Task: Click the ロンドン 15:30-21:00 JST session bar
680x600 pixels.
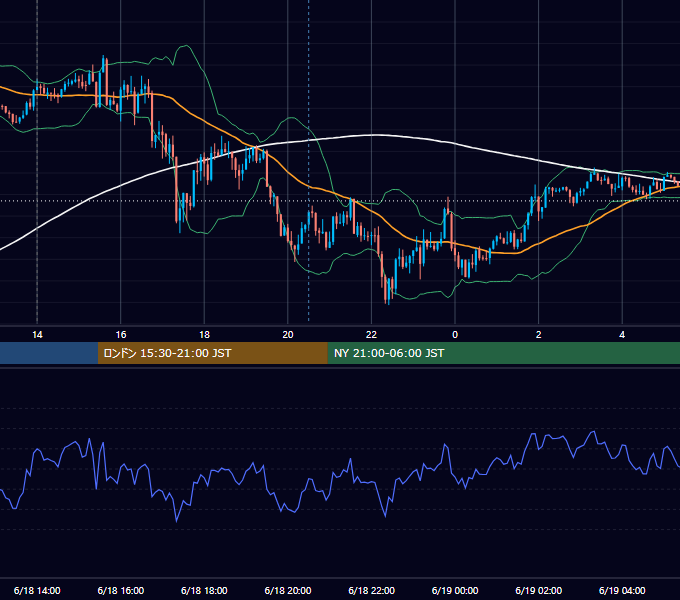Action: click(212, 353)
